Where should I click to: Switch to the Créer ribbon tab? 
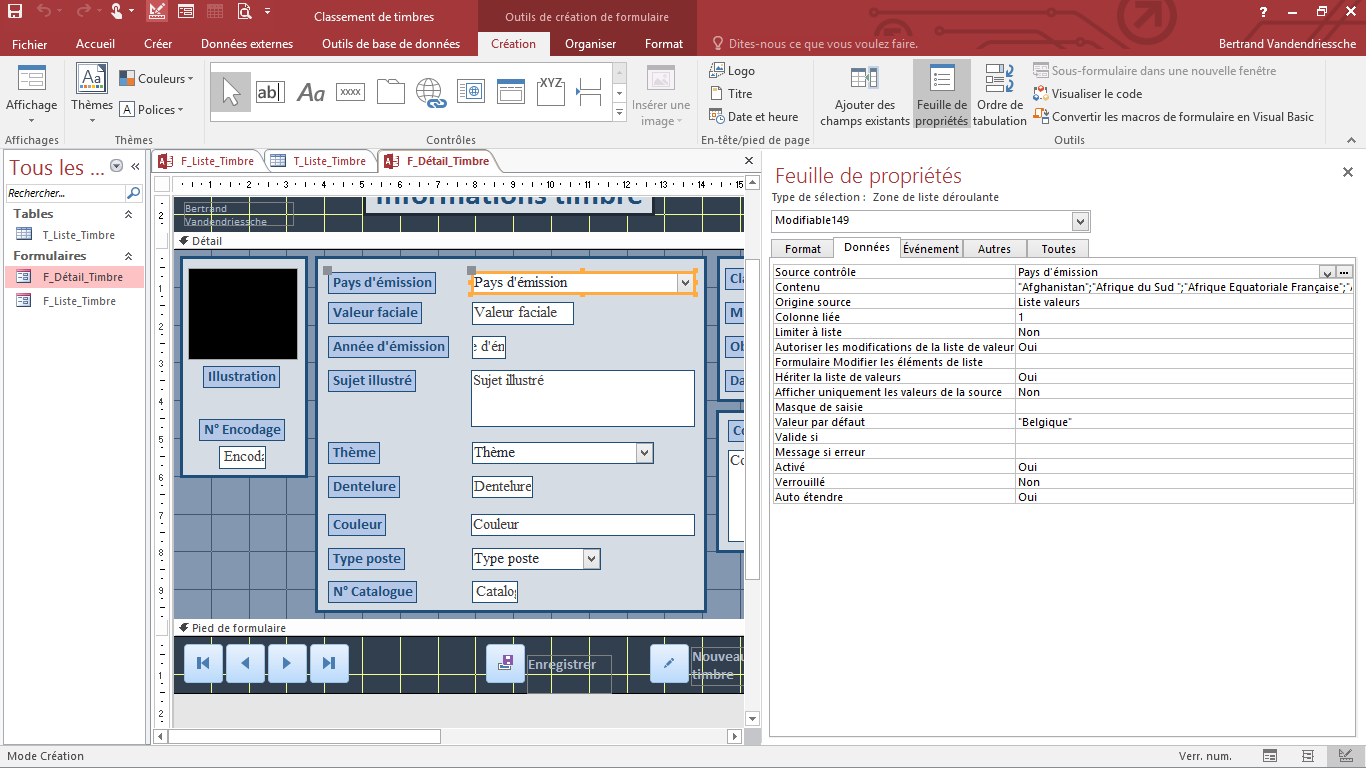pos(158,44)
